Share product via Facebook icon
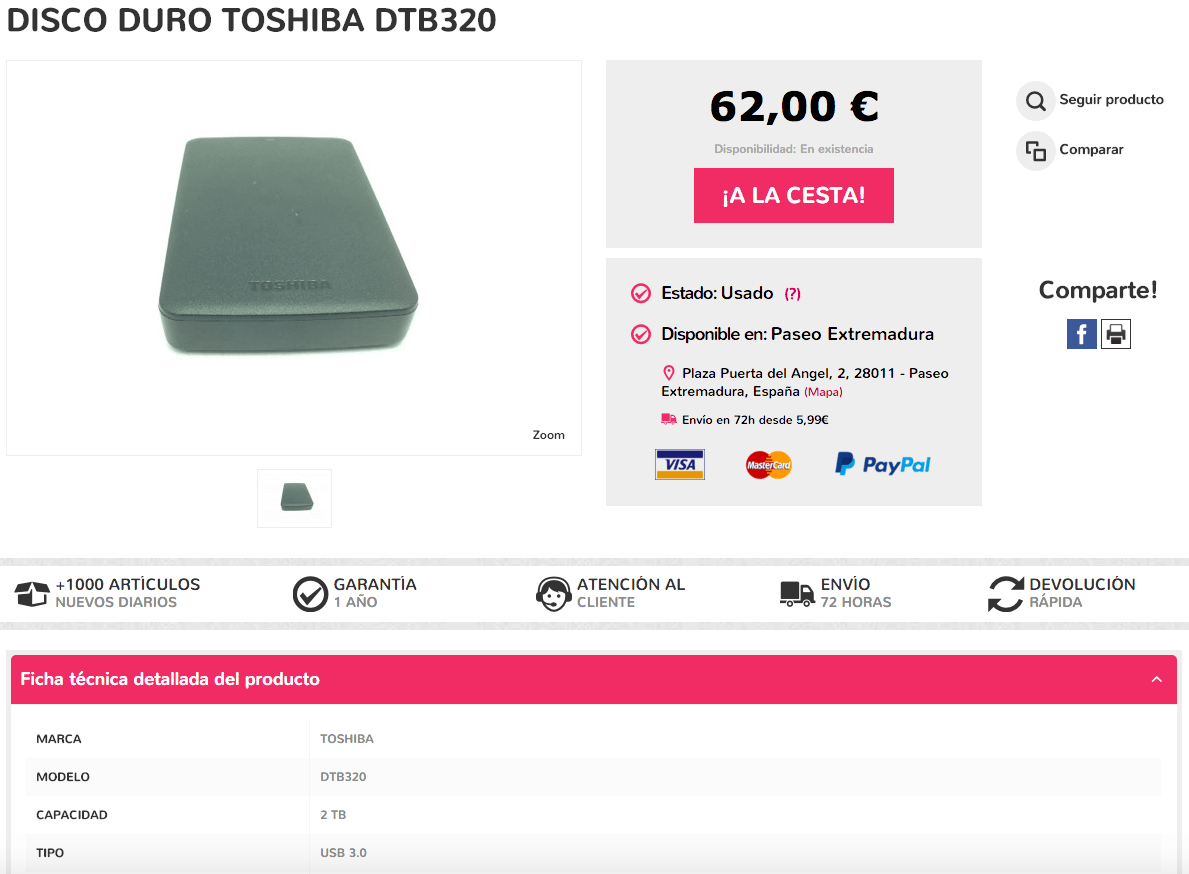Screen dimensions: 1189x874 click(x=1081, y=334)
